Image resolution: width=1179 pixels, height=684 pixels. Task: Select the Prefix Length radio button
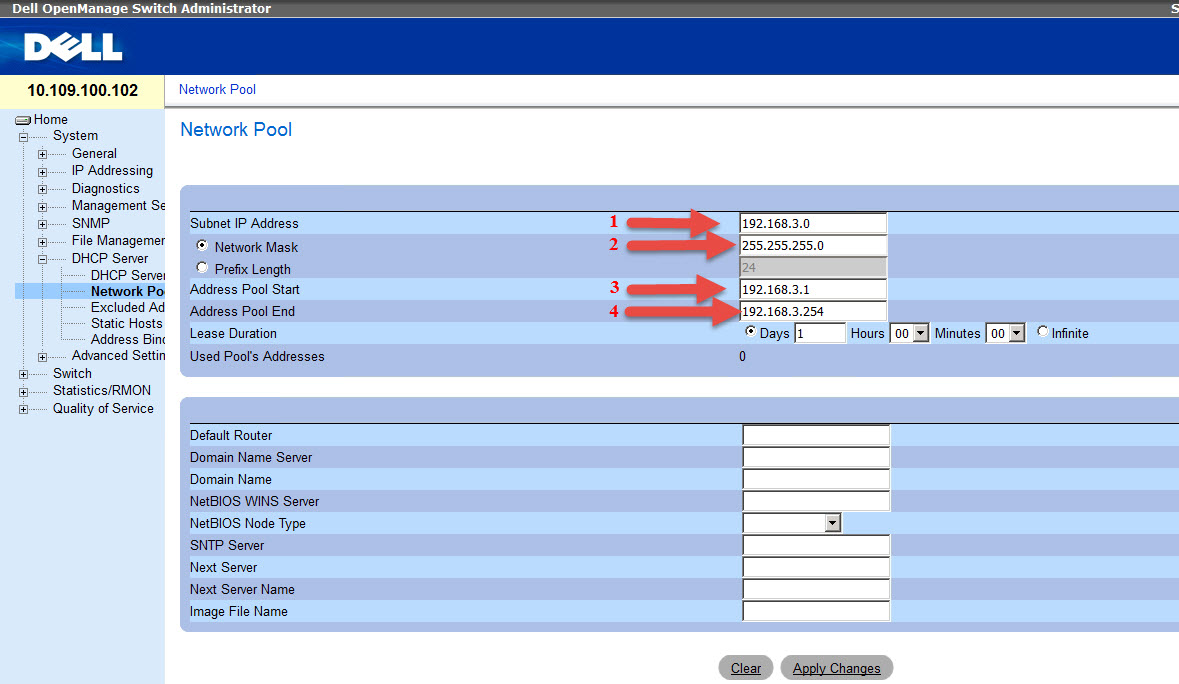(202, 268)
